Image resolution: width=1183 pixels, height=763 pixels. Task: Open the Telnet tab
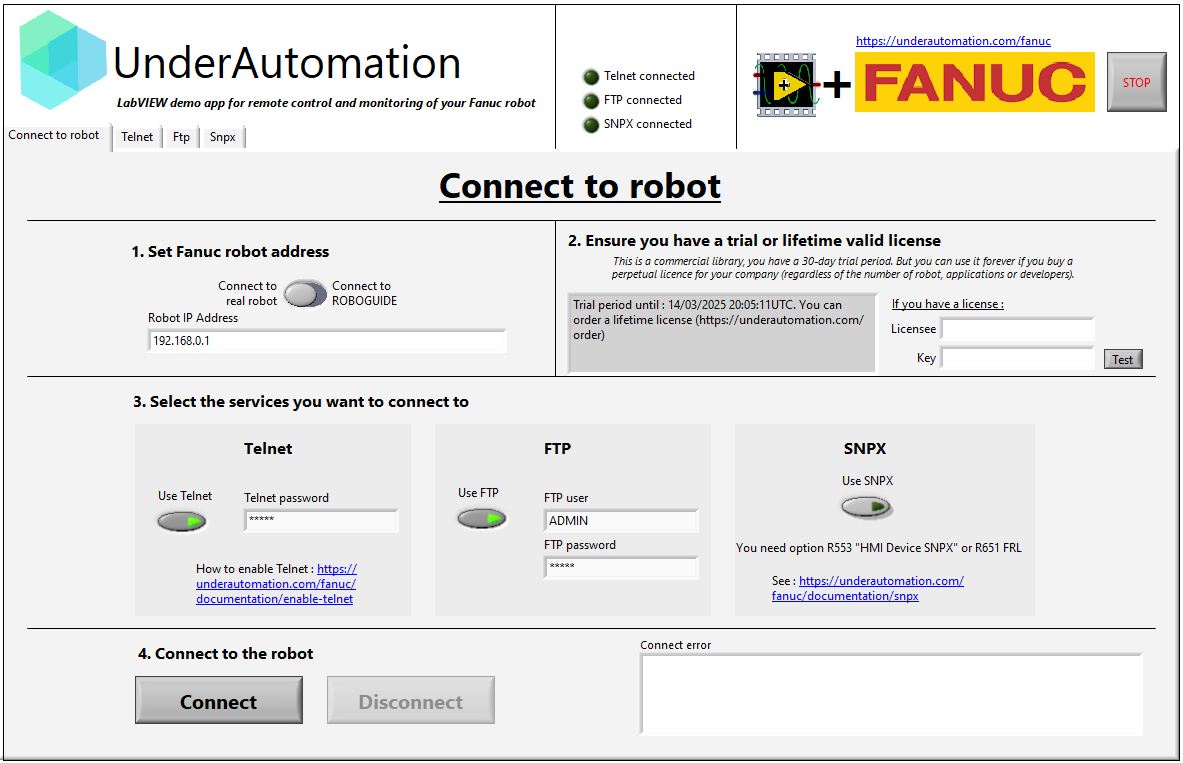tap(137, 137)
